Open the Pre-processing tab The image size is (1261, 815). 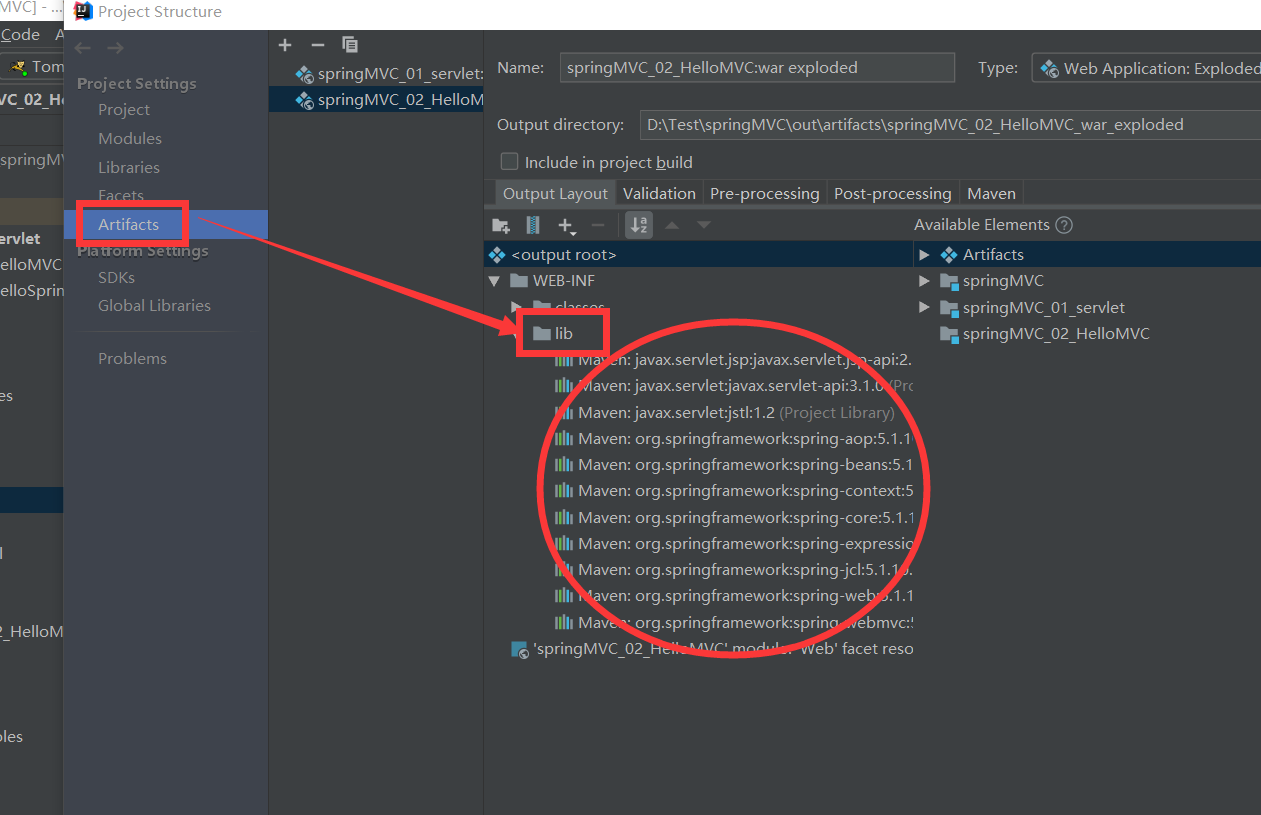pos(765,193)
